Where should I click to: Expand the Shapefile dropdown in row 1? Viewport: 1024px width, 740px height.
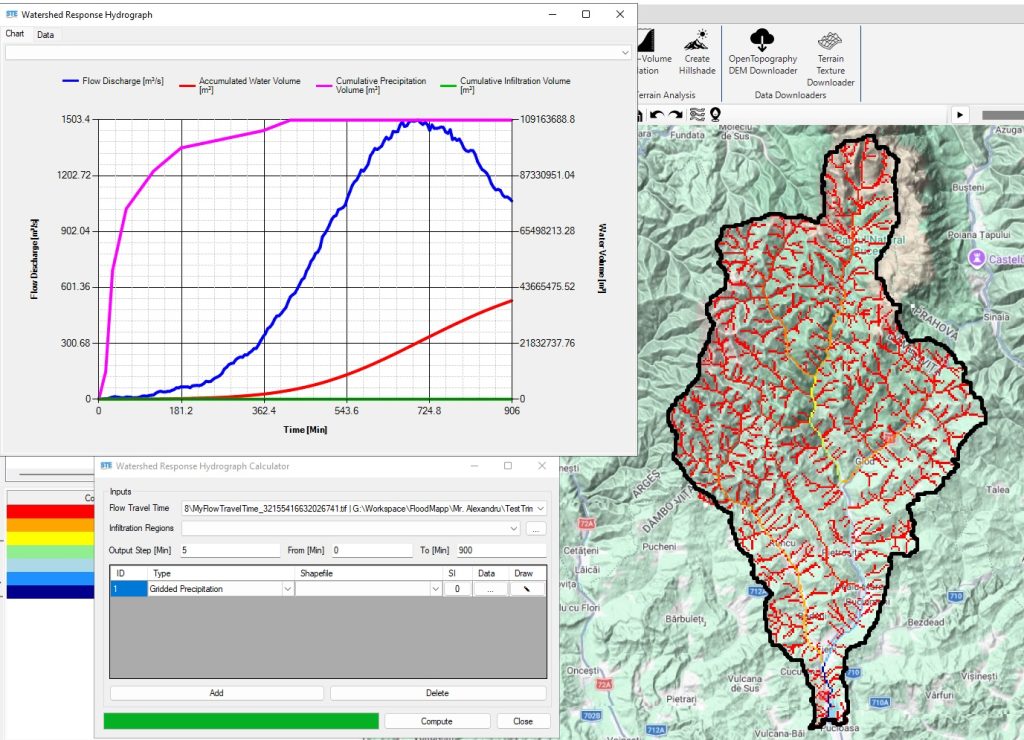coord(435,589)
